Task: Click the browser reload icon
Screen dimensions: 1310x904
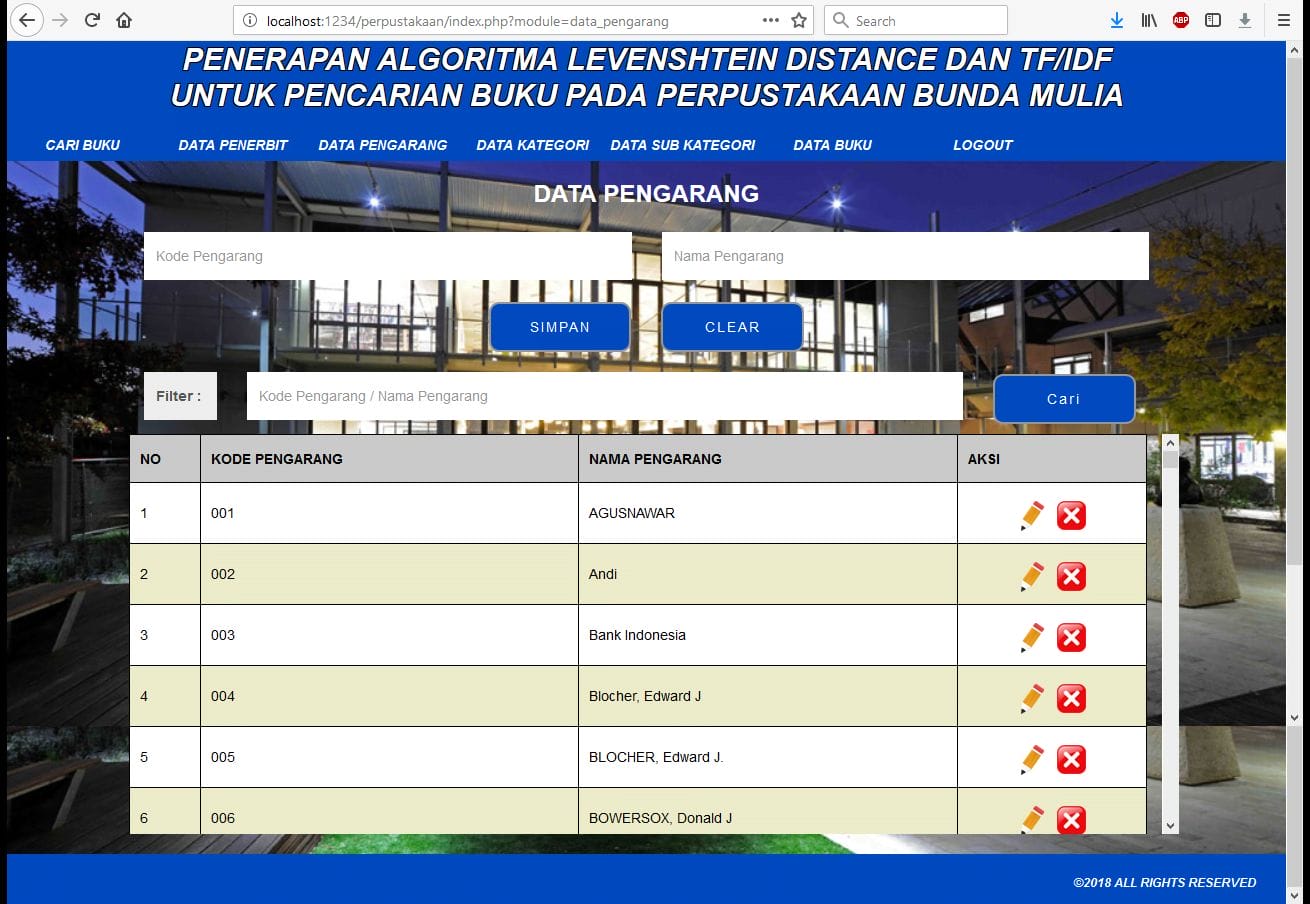Action: coord(92,20)
